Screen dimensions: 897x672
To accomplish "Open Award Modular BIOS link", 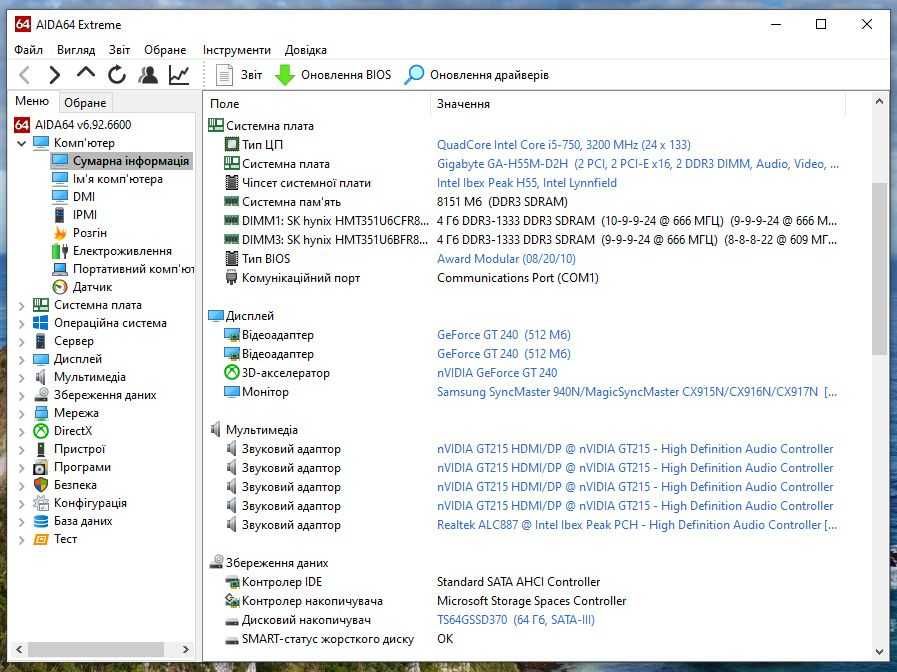I will coord(506,259).
